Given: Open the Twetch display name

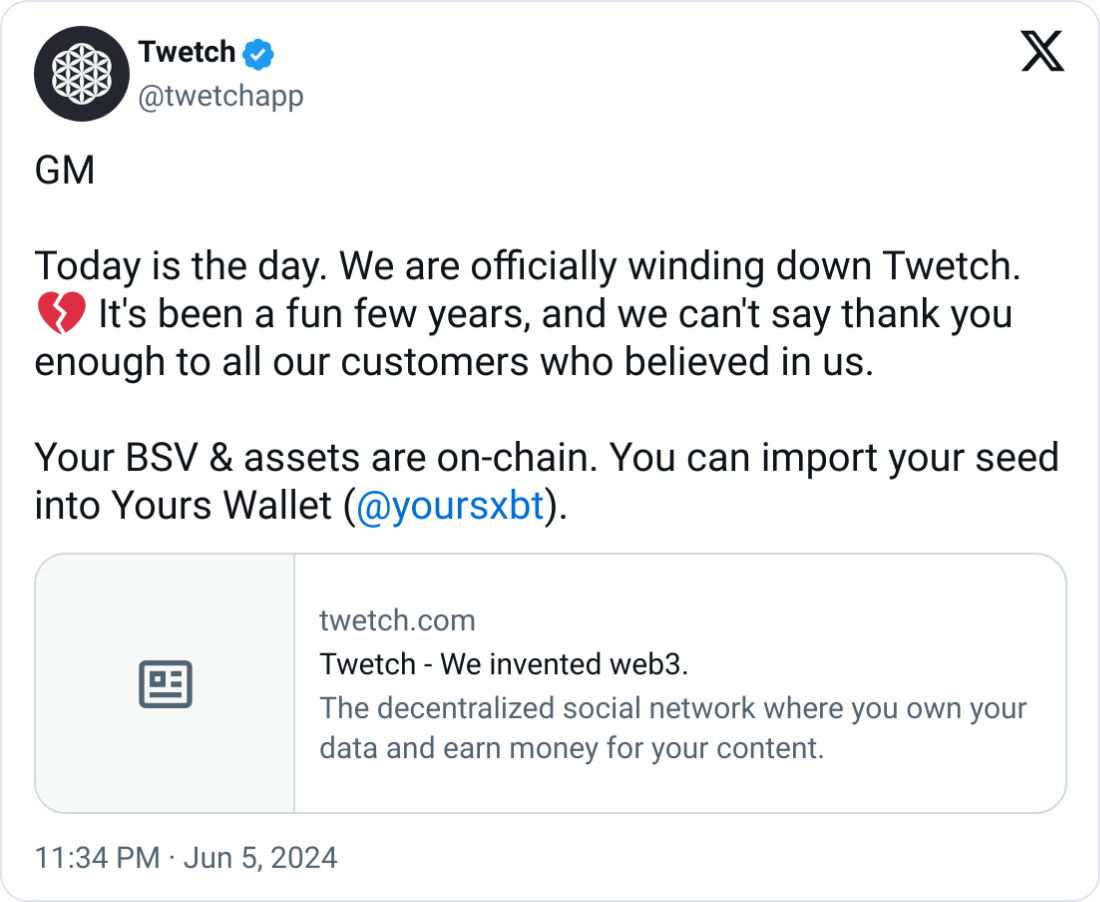Looking at the screenshot, I should pyautogui.click(x=187, y=52).
